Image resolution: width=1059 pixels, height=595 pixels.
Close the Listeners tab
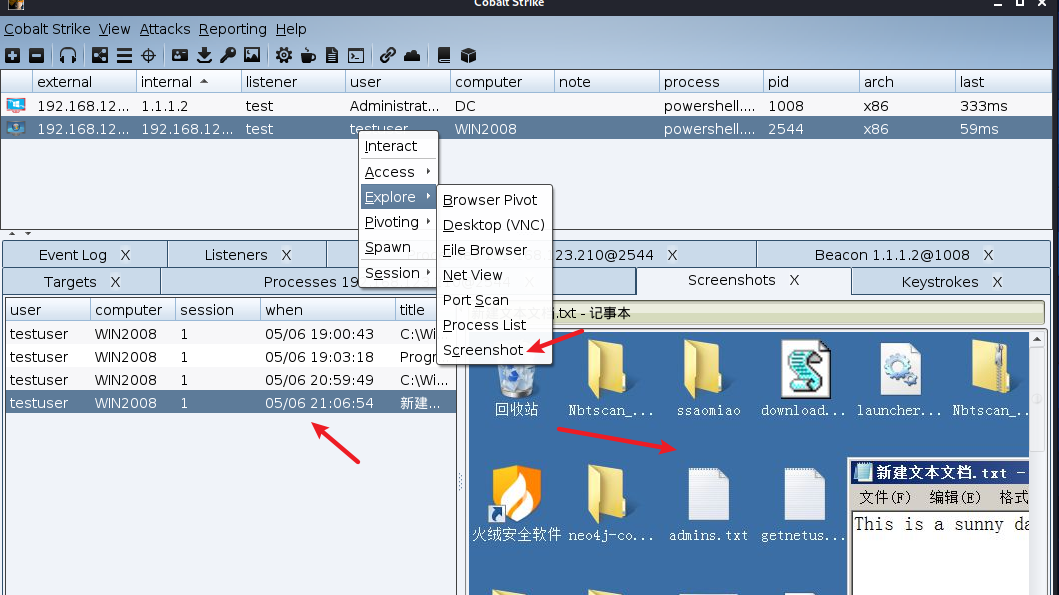[x=286, y=255]
